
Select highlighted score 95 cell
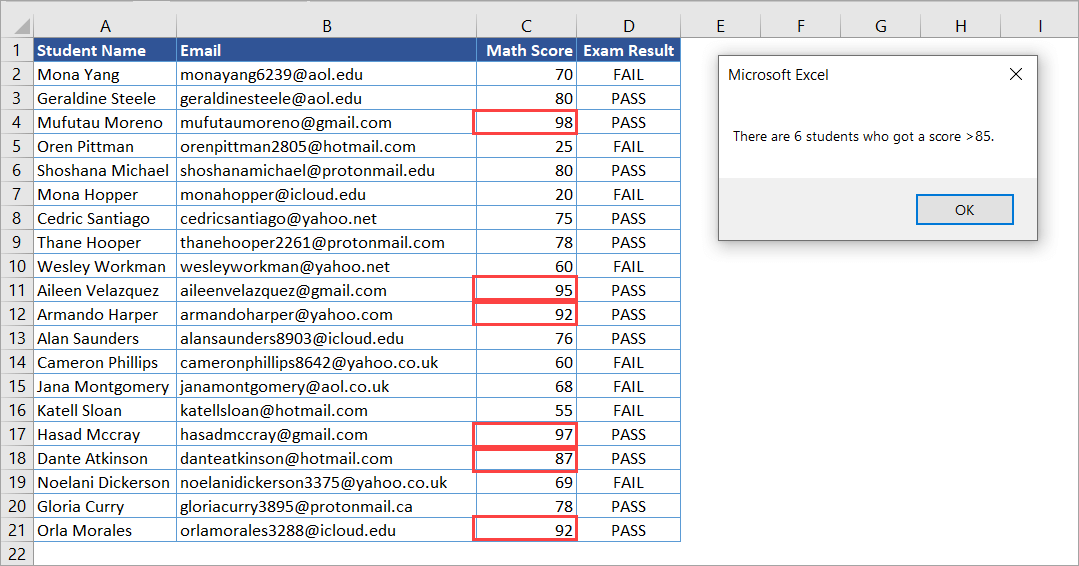point(526,290)
